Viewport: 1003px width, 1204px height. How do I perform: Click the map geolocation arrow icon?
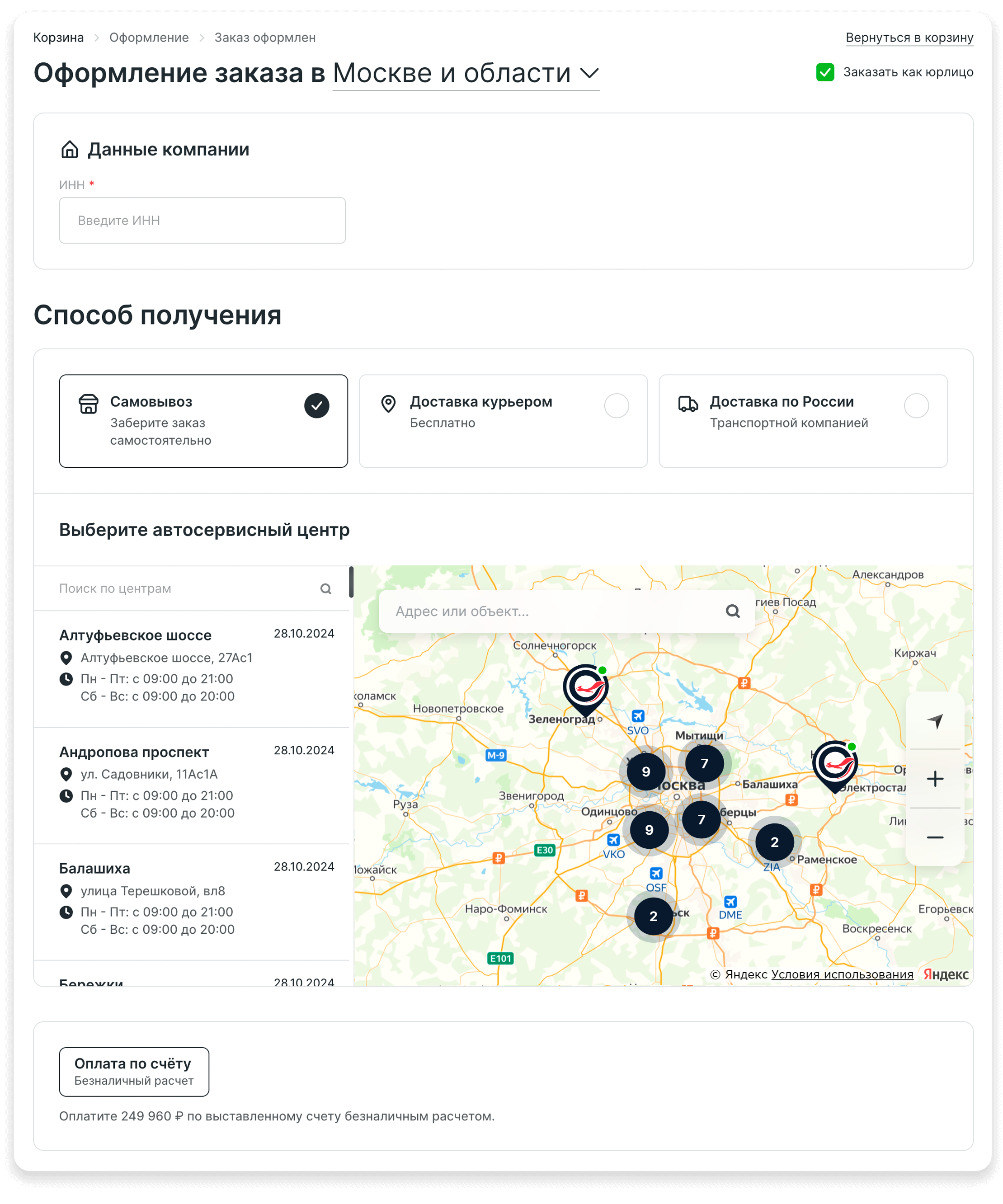point(934,721)
